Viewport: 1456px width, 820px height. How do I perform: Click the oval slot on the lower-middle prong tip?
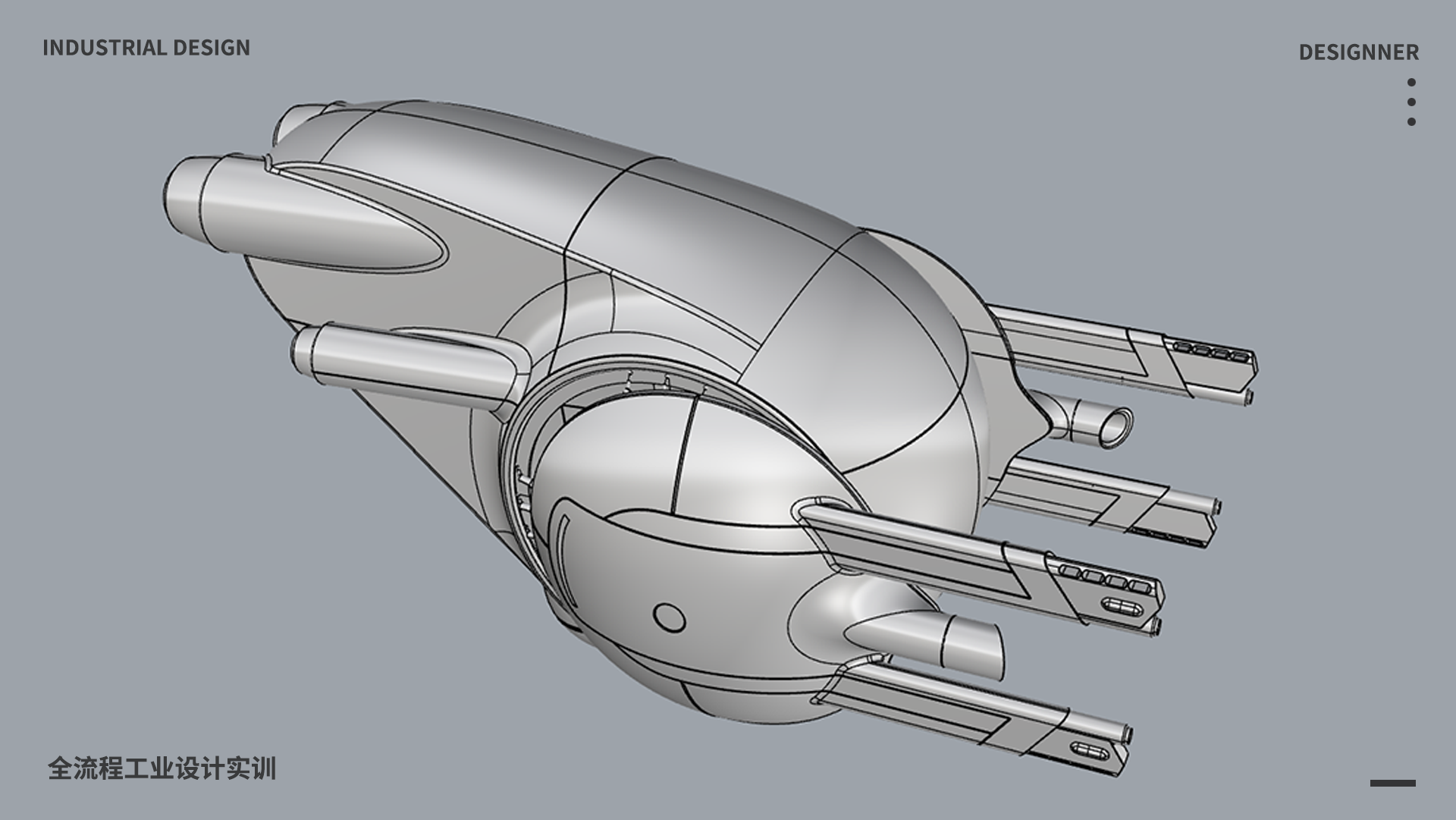[x=1121, y=606]
